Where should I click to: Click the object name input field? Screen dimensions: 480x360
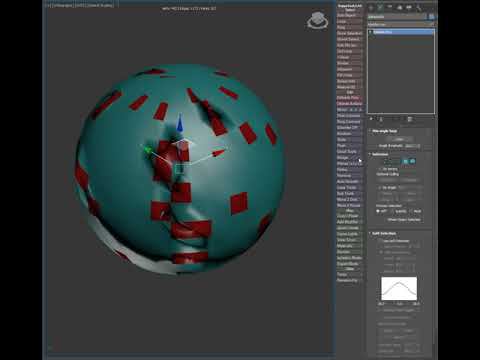(397, 17)
